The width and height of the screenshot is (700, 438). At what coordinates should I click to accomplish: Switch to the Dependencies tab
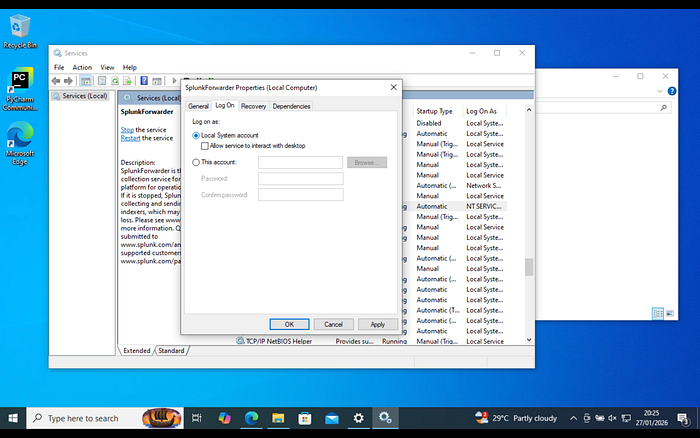(291, 106)
